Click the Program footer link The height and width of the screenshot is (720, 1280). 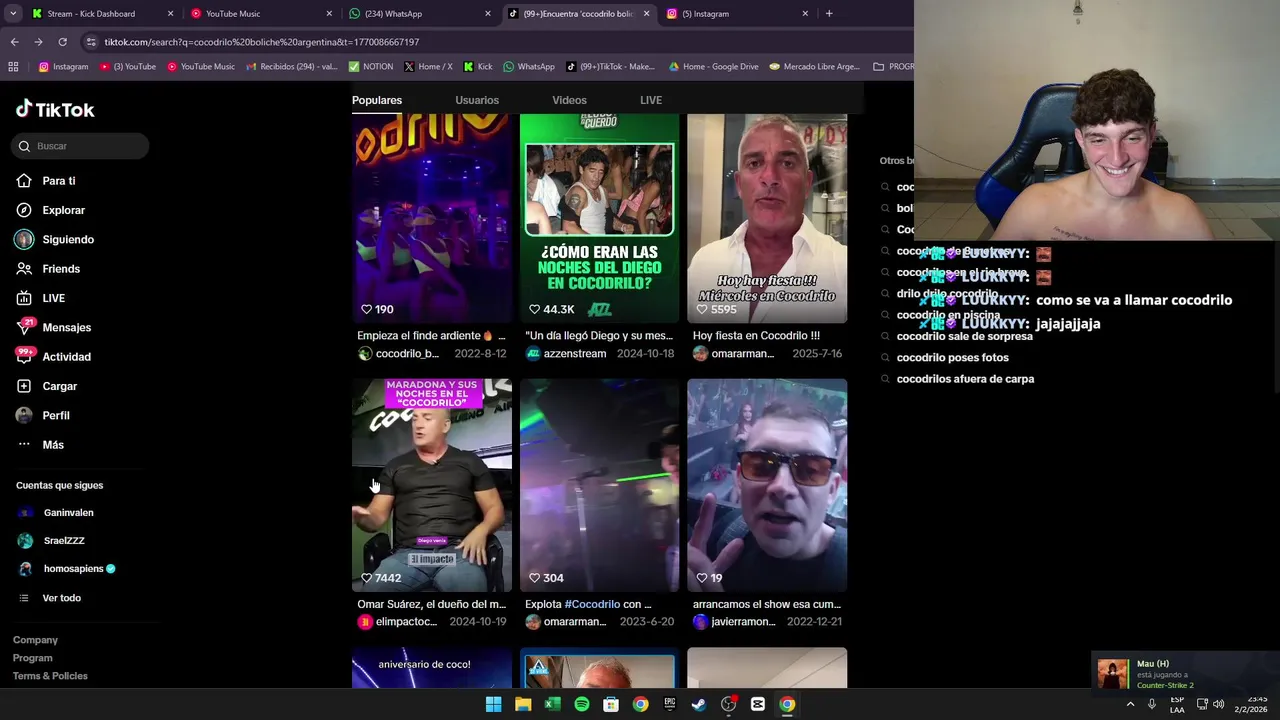click(x=32, y=658)
